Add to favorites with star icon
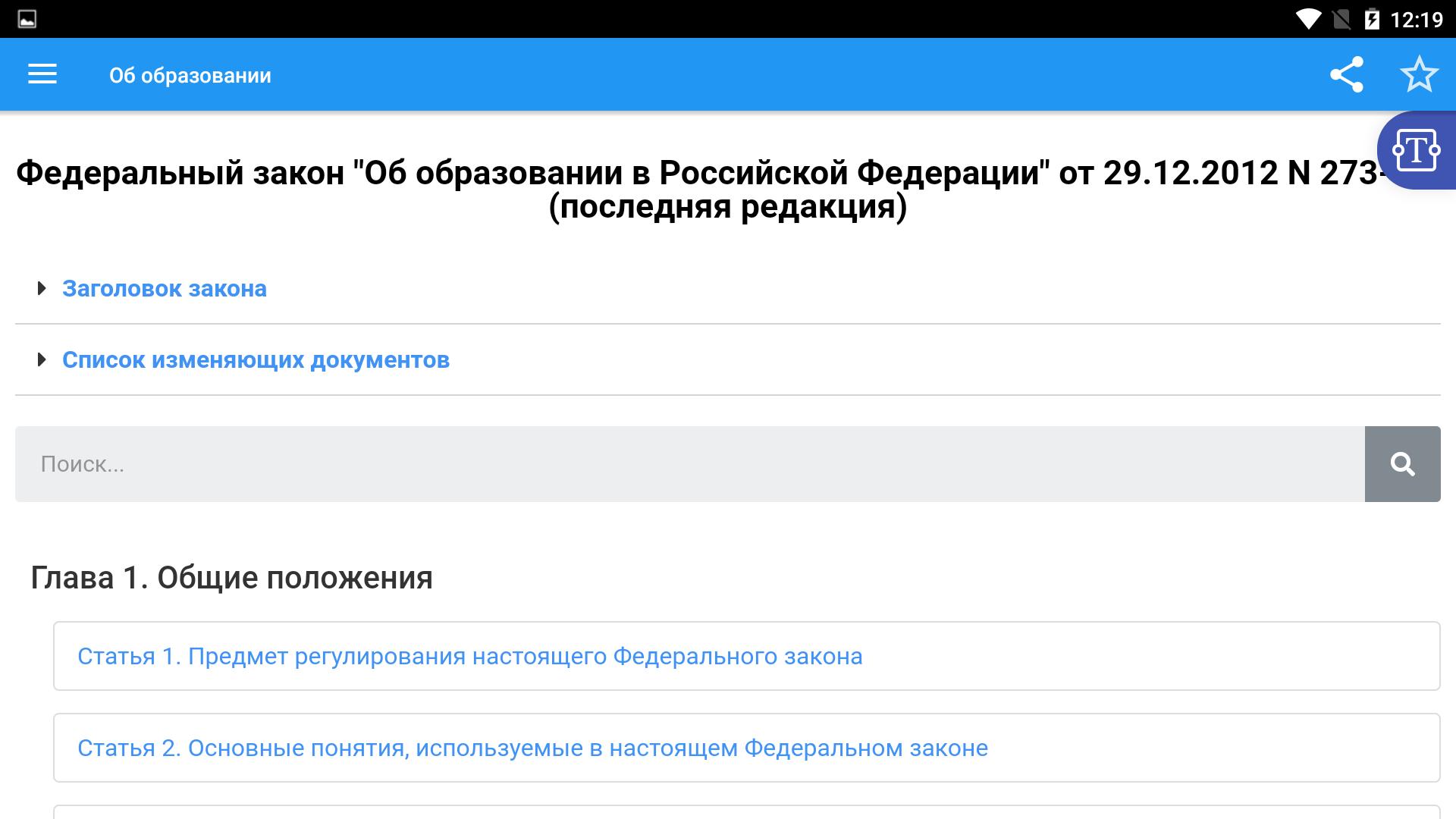 tap(1419, 74)
